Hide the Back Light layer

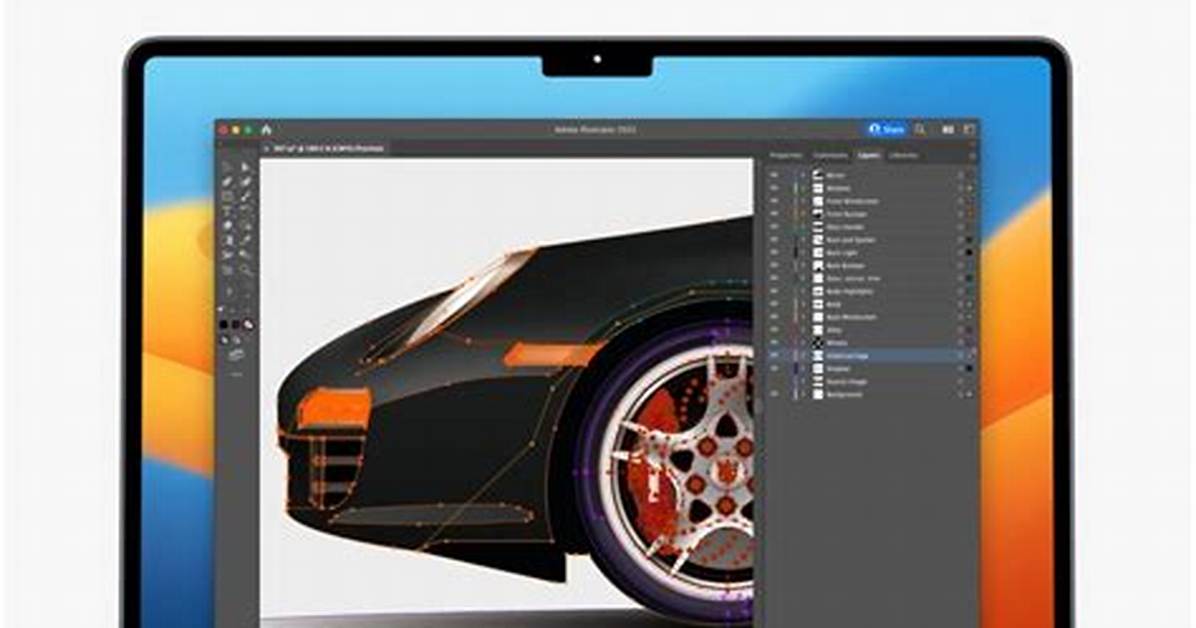pos(775,253)
